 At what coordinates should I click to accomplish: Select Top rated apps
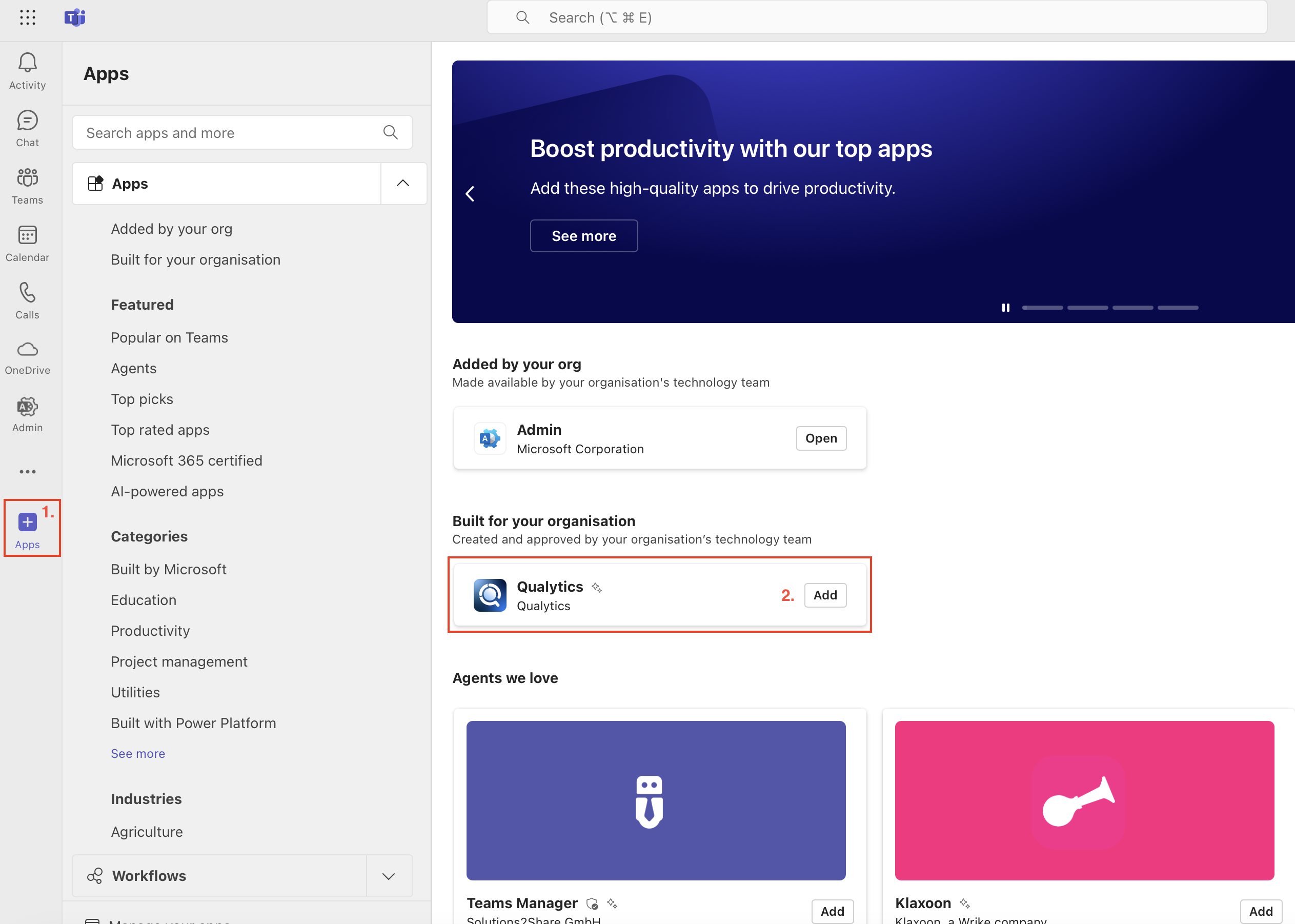(x=160, y=430)
